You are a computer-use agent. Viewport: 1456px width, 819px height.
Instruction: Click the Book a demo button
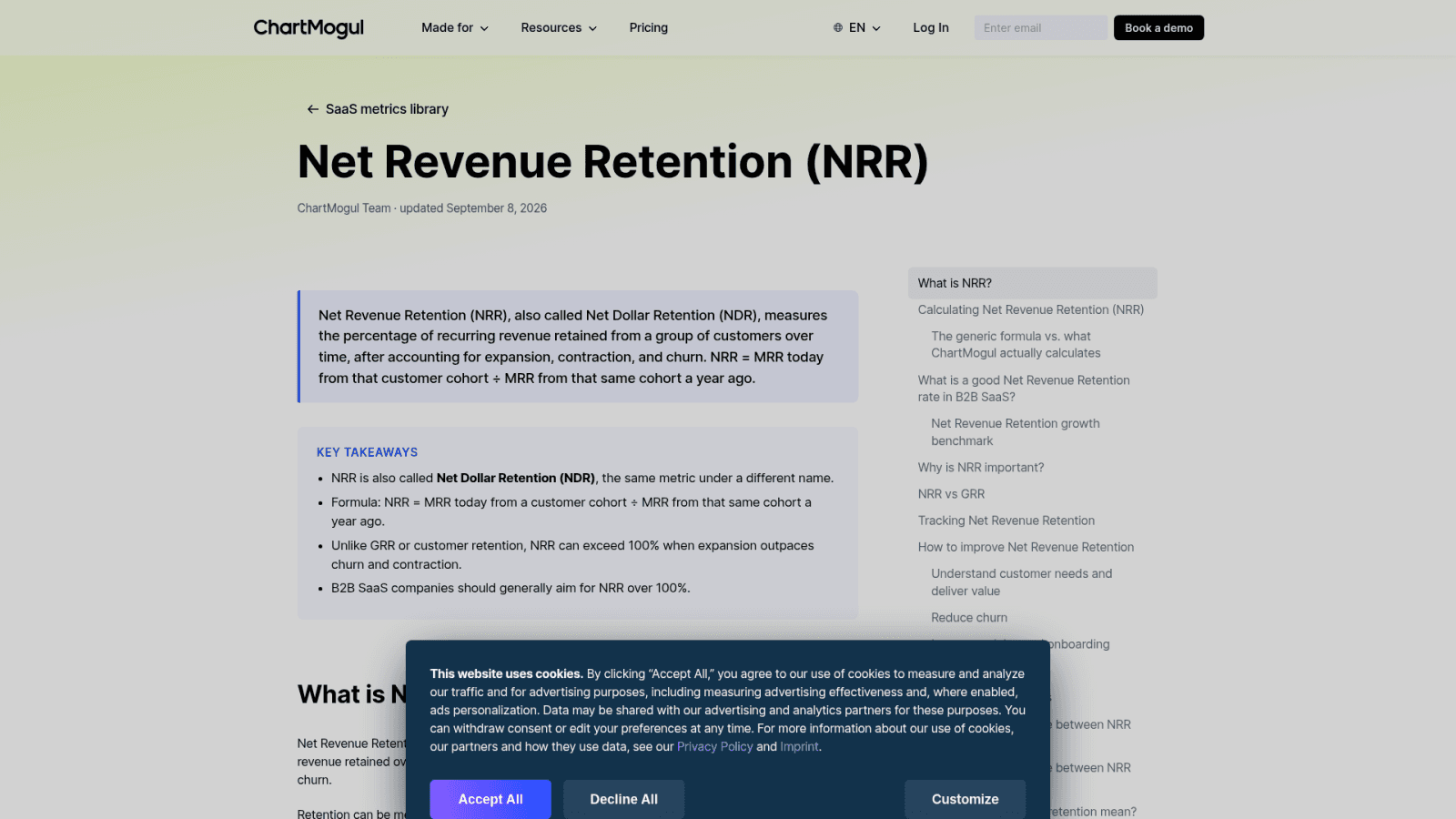[1158, 28]
